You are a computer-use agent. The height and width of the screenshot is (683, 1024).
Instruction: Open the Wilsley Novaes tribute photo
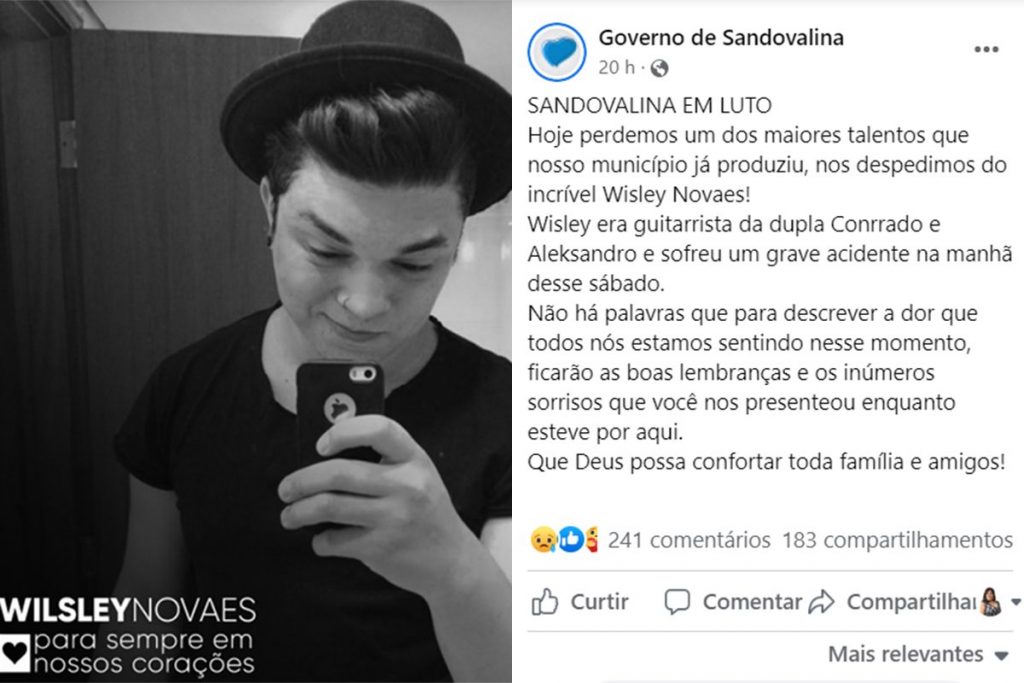[x=255, y=342]
